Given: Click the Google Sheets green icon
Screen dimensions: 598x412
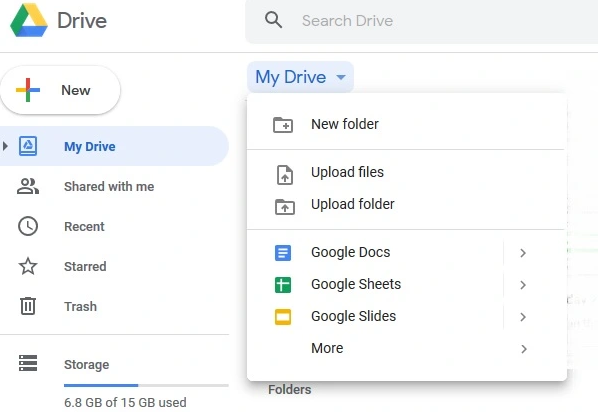Looking at the screenshot, I should point(283,285).
